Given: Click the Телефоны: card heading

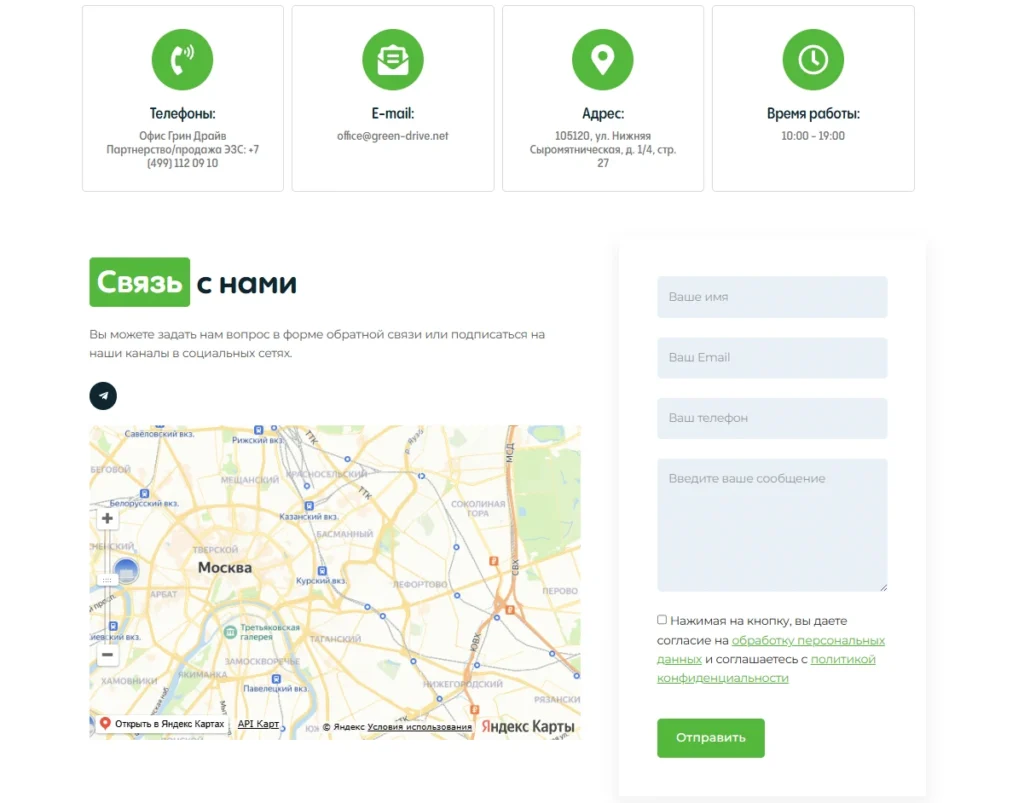Looking at the screenshot, I should (x=182, y=114).
